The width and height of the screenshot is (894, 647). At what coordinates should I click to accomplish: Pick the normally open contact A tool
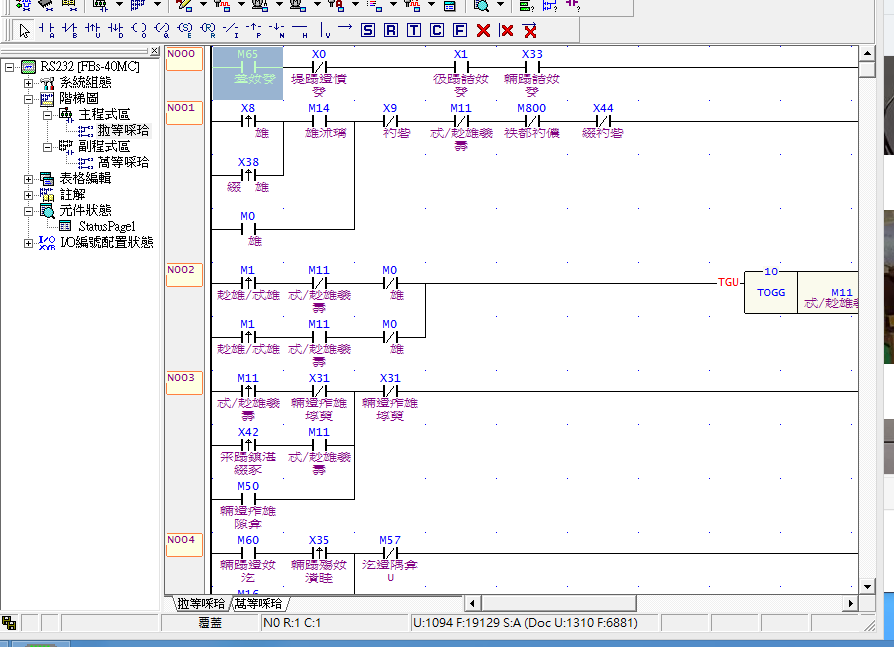point(46,30)
